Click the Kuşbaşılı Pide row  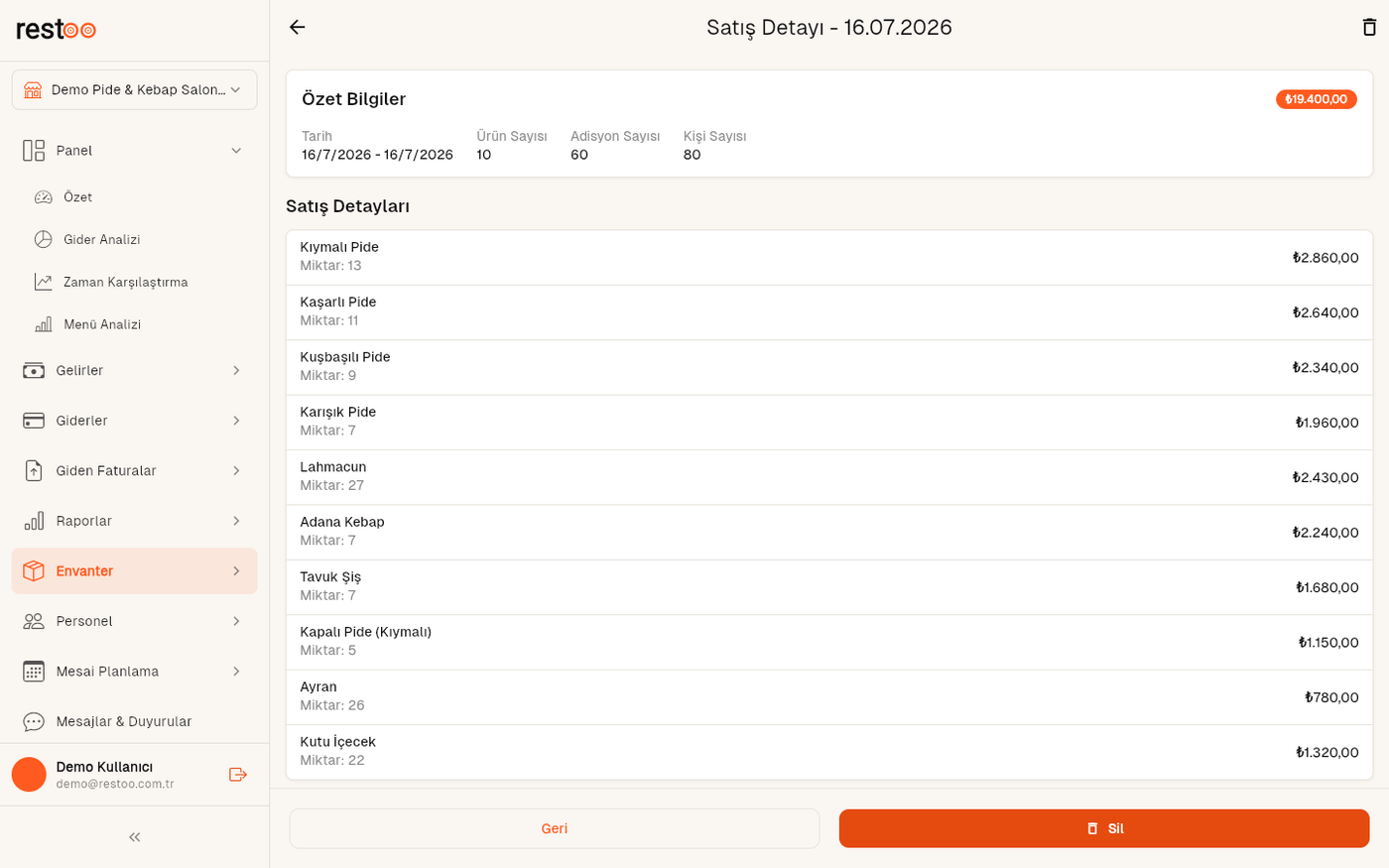pos(829,368)
